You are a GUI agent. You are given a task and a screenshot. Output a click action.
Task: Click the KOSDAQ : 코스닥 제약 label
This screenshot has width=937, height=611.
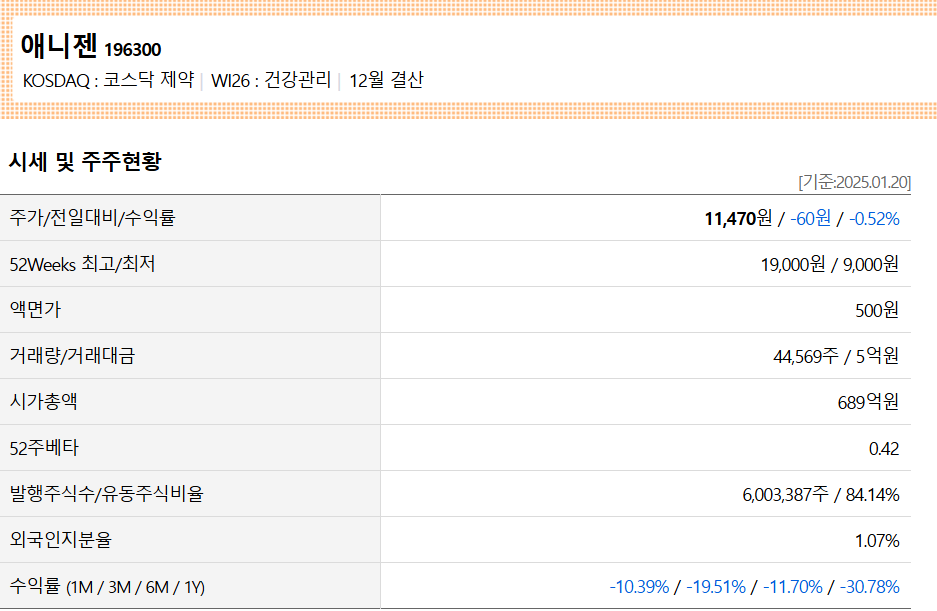tap(108, 80)
